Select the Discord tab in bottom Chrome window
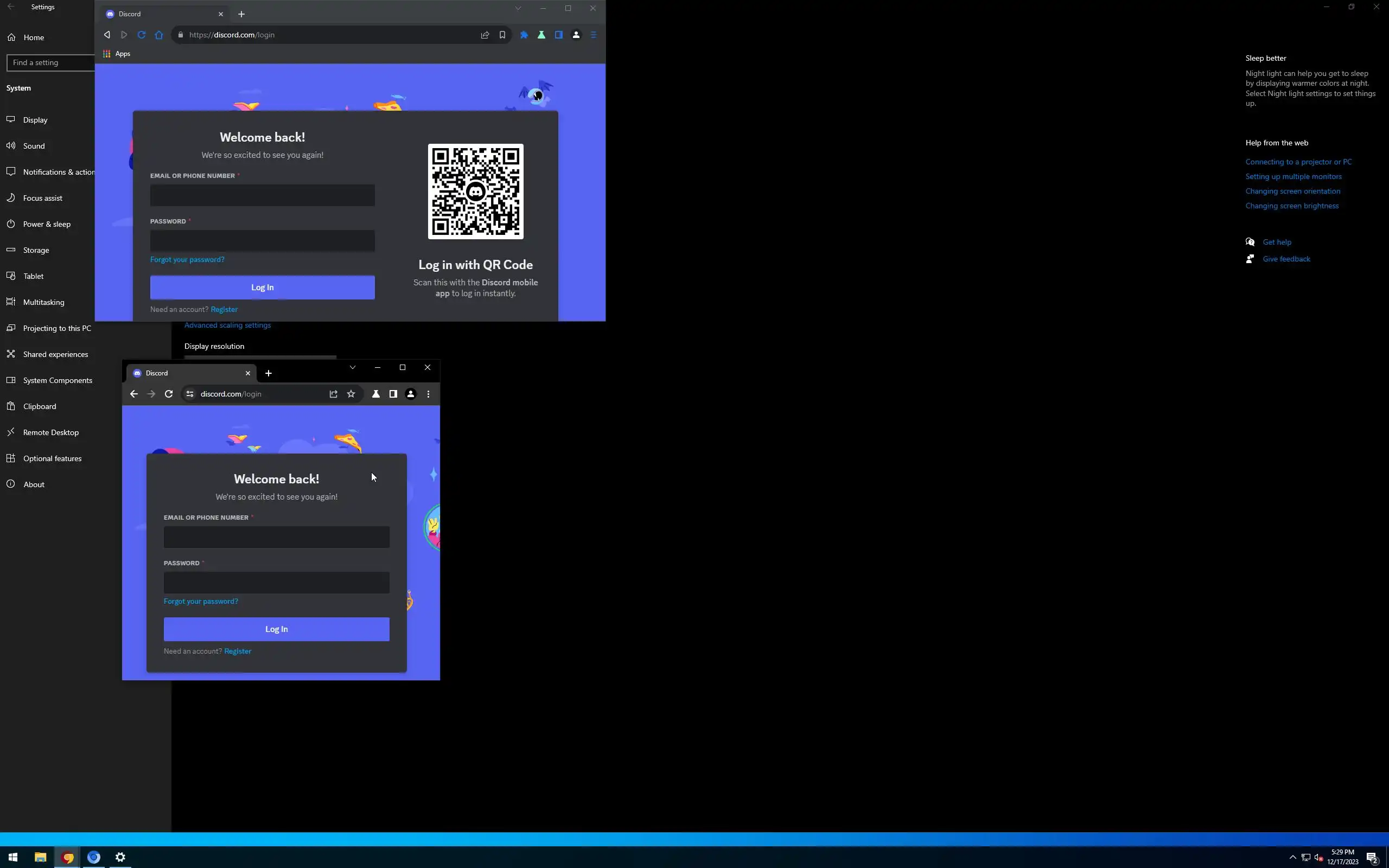This screenshot has height=868, width=1389. tap(184, 373)
